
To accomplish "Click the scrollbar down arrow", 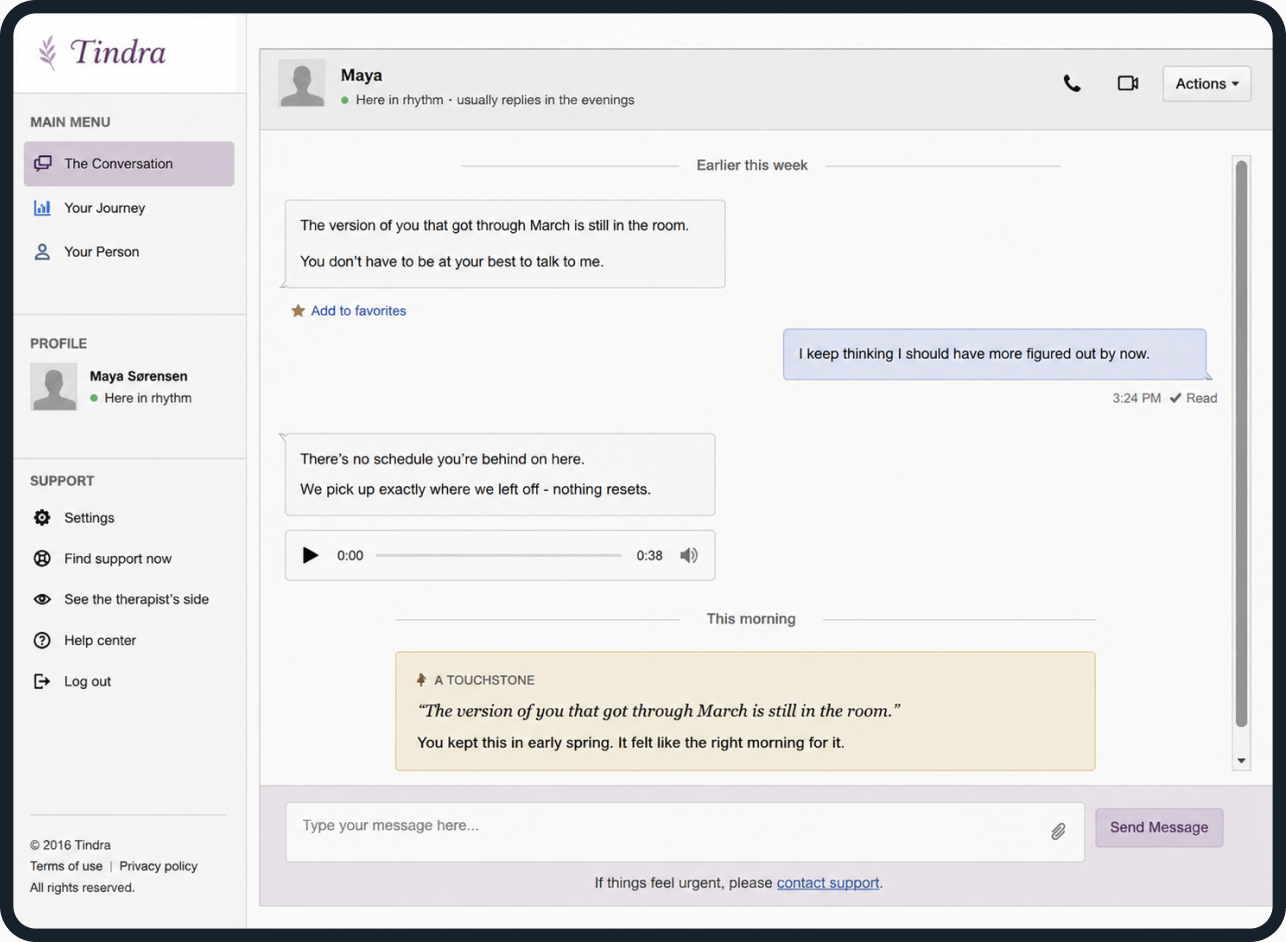I will click(x=1242, y=761).
